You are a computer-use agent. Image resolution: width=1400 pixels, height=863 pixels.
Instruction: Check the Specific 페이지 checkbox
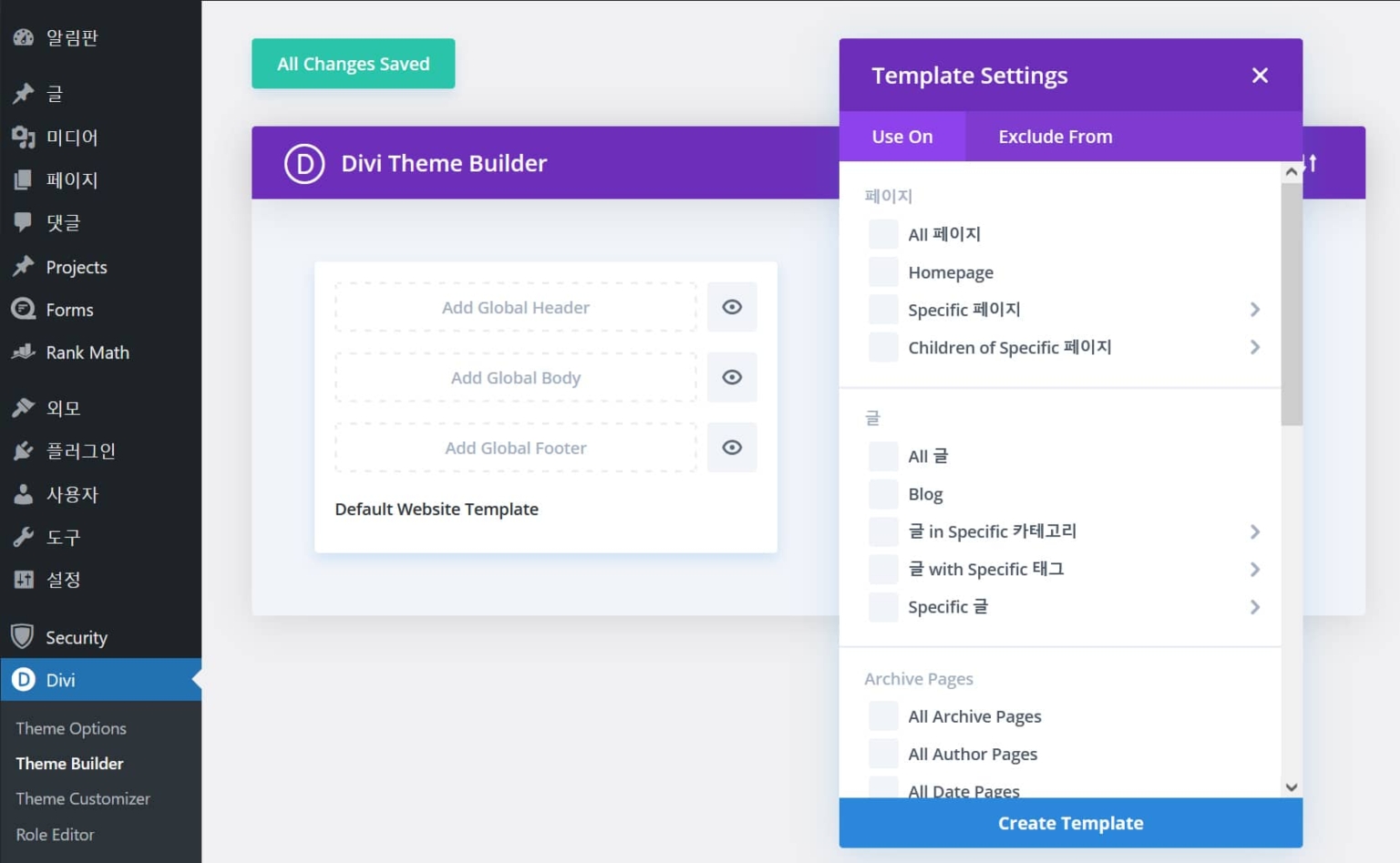[x=883, y=310]
